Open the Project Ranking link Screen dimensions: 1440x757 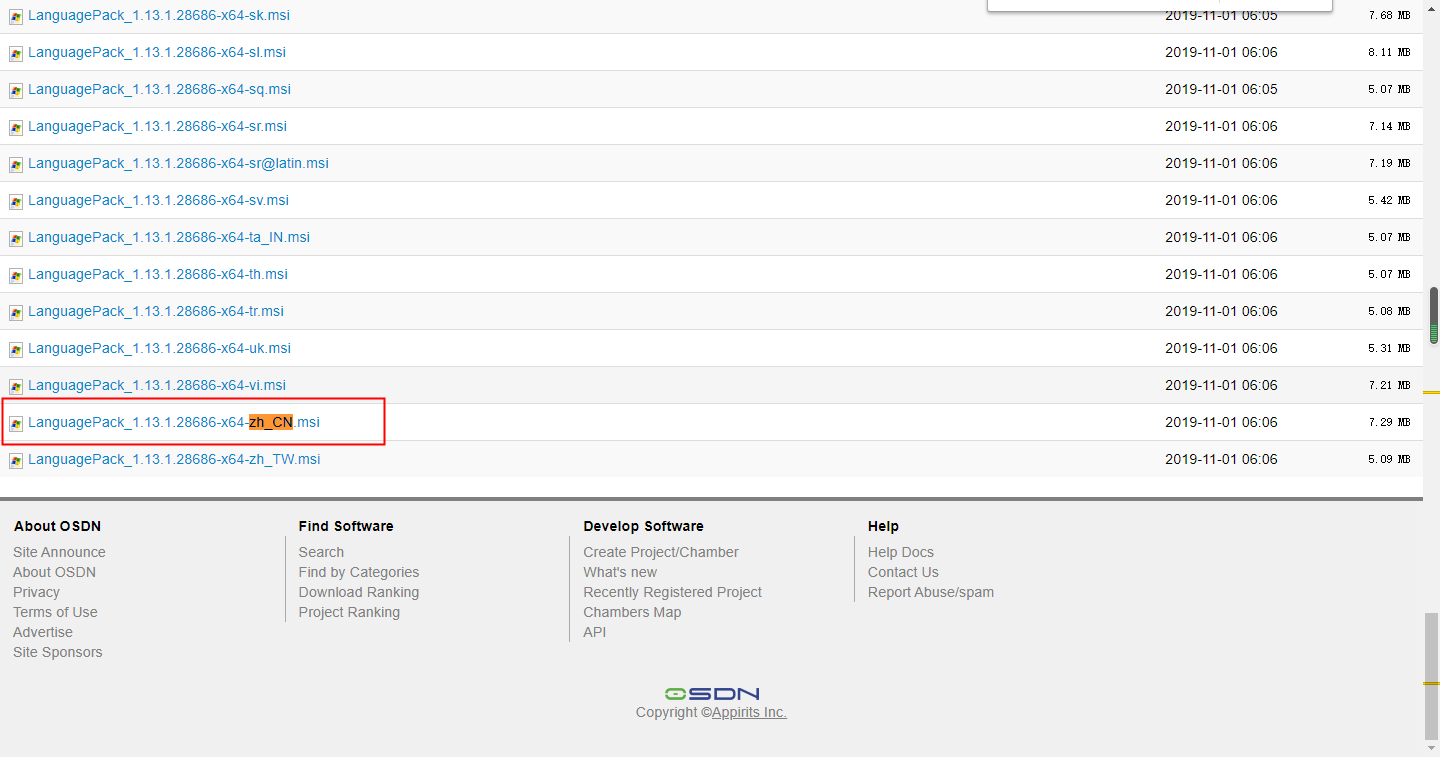click(349, 612)
